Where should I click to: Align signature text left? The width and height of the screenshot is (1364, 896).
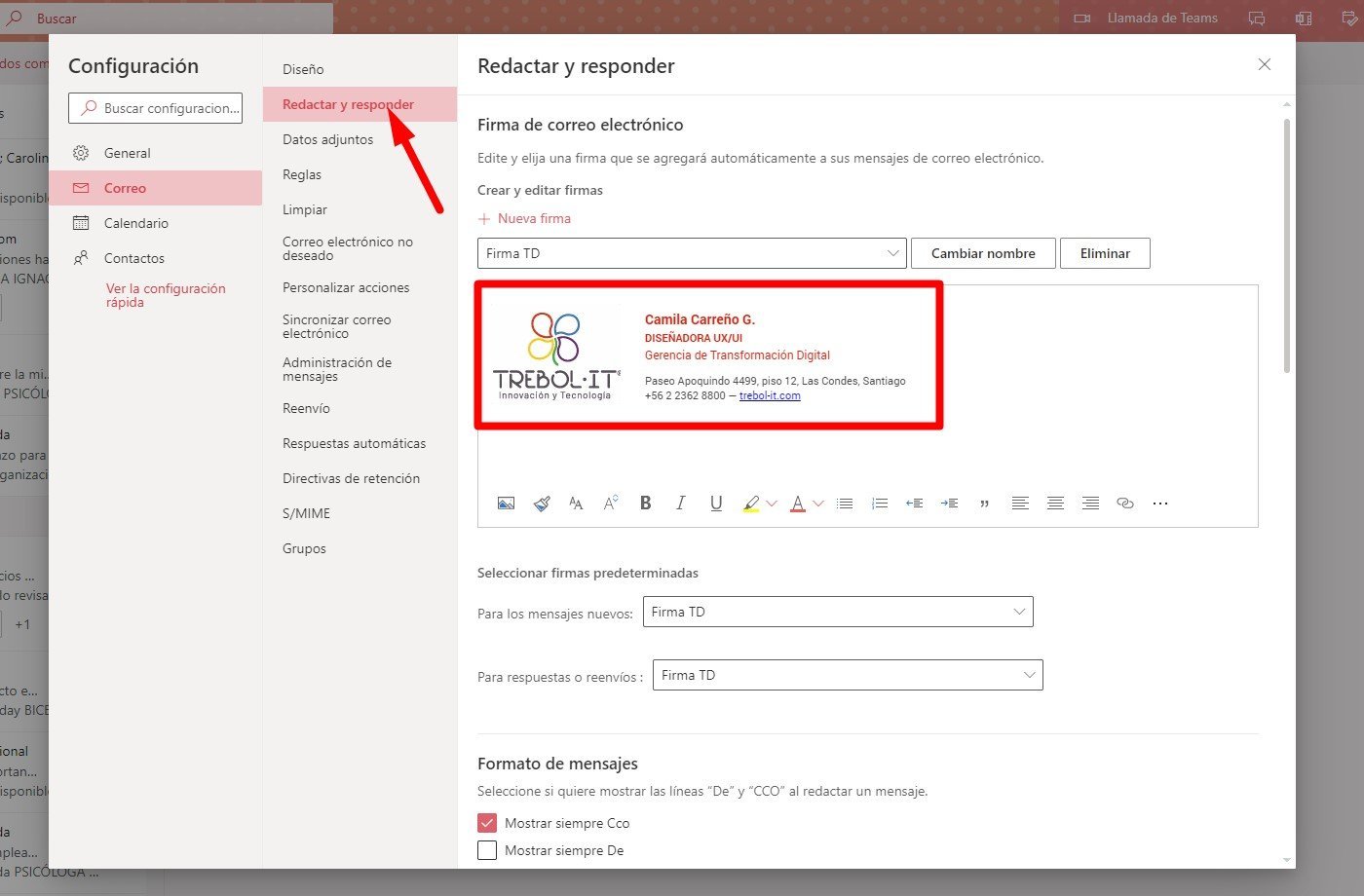(1020, 504)
